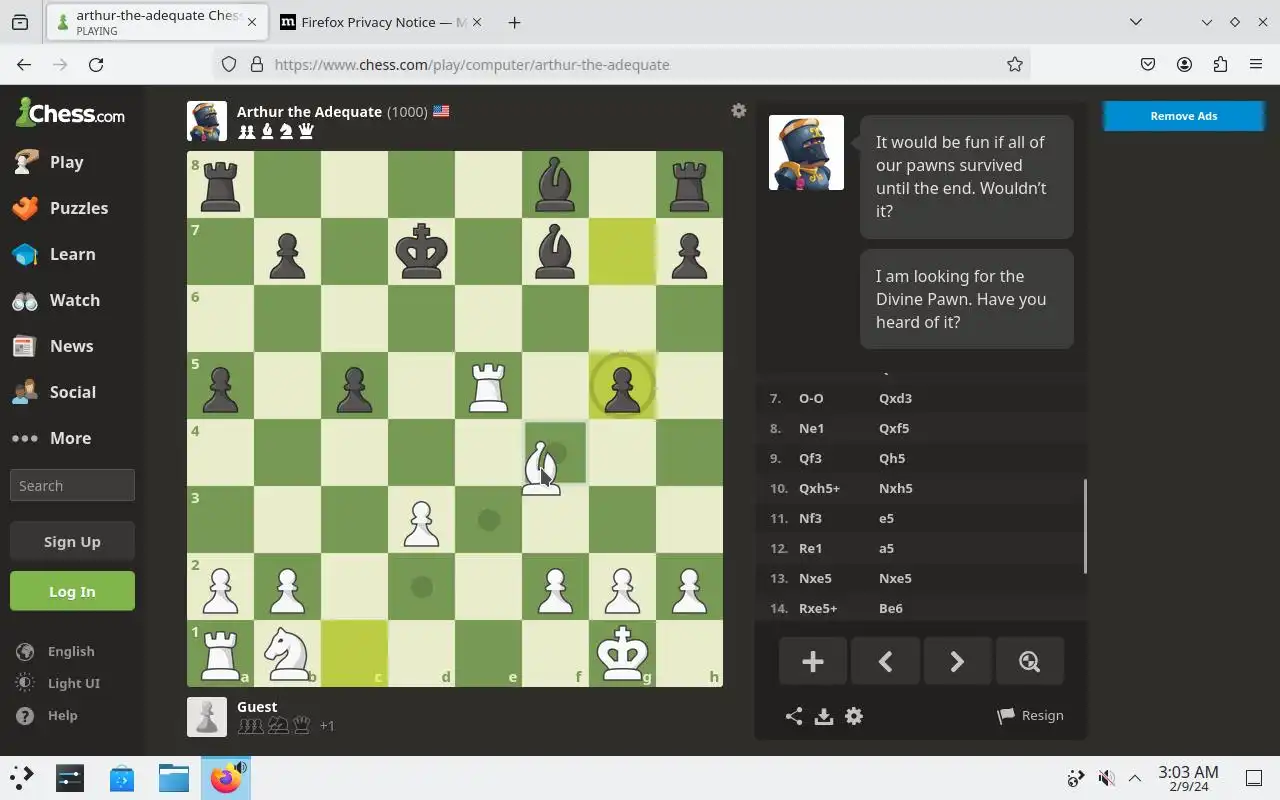Start a new game with plus button
Screen dimensions: 1280x800
(x=813, y=661)
